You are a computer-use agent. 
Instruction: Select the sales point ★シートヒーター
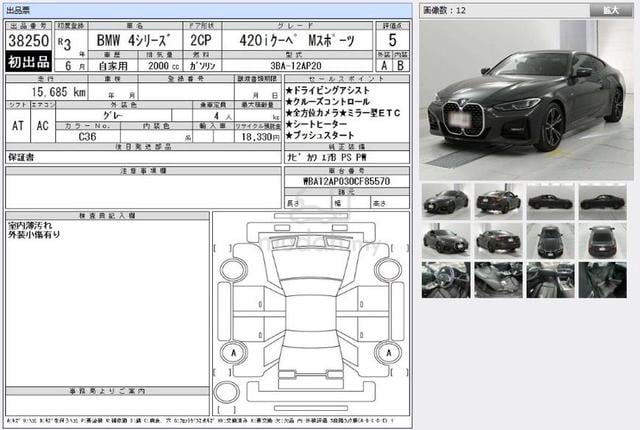click(x=316, y=124)
